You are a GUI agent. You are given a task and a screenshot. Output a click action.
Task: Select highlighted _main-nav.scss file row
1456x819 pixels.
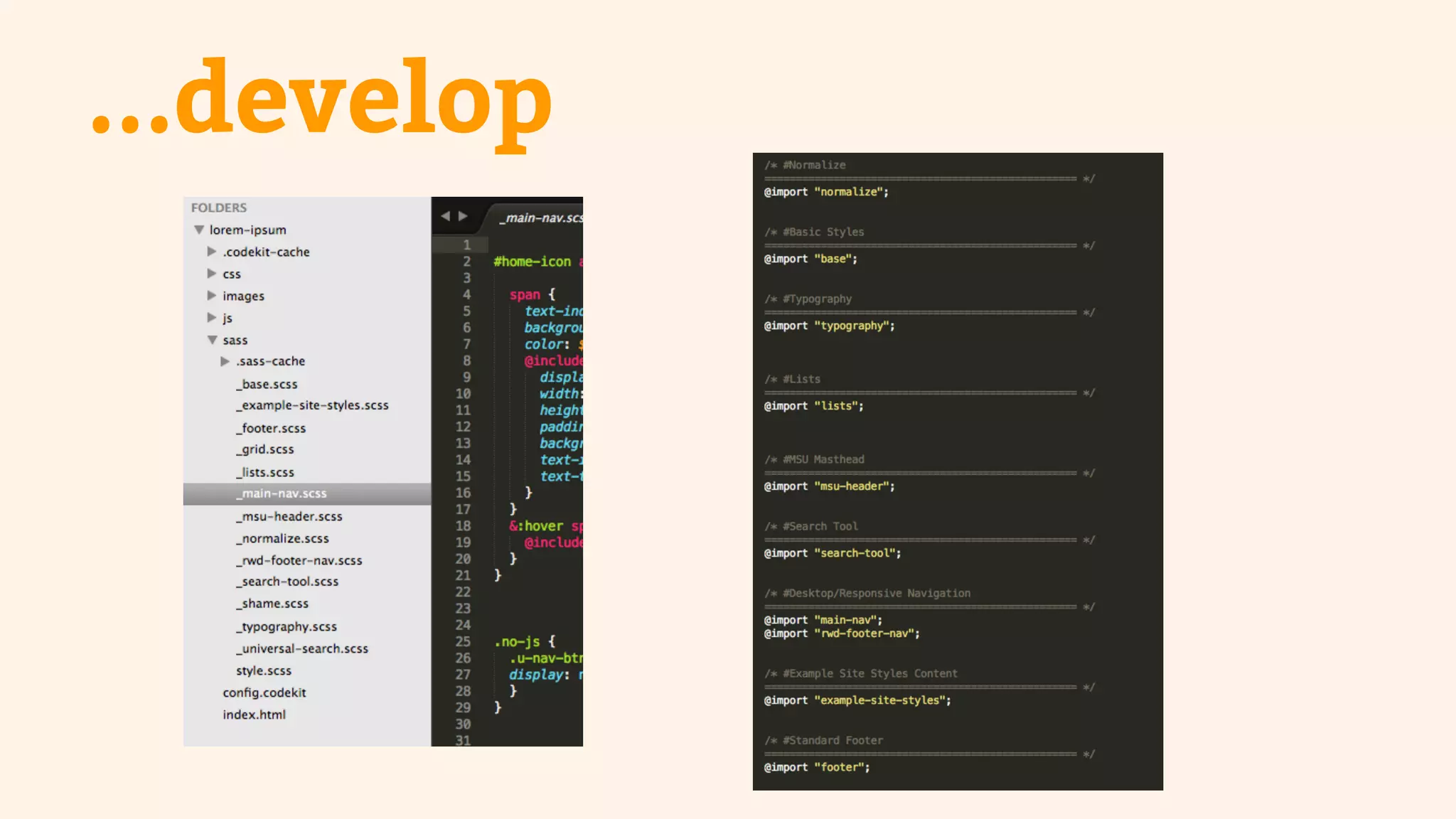pos(307,493)
